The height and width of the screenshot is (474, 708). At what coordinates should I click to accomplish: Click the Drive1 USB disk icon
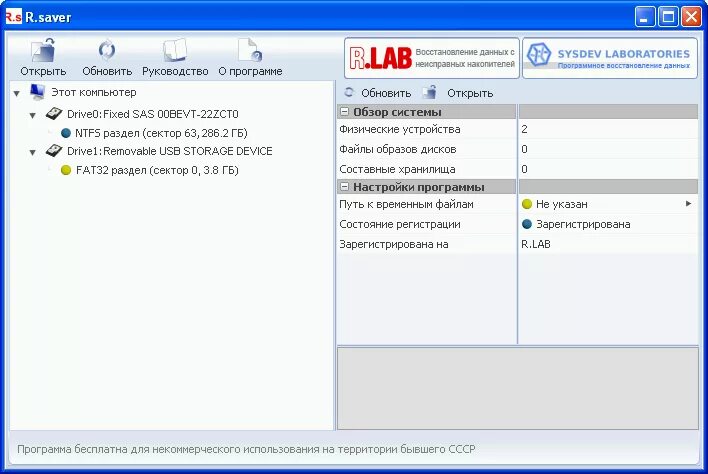54,151
